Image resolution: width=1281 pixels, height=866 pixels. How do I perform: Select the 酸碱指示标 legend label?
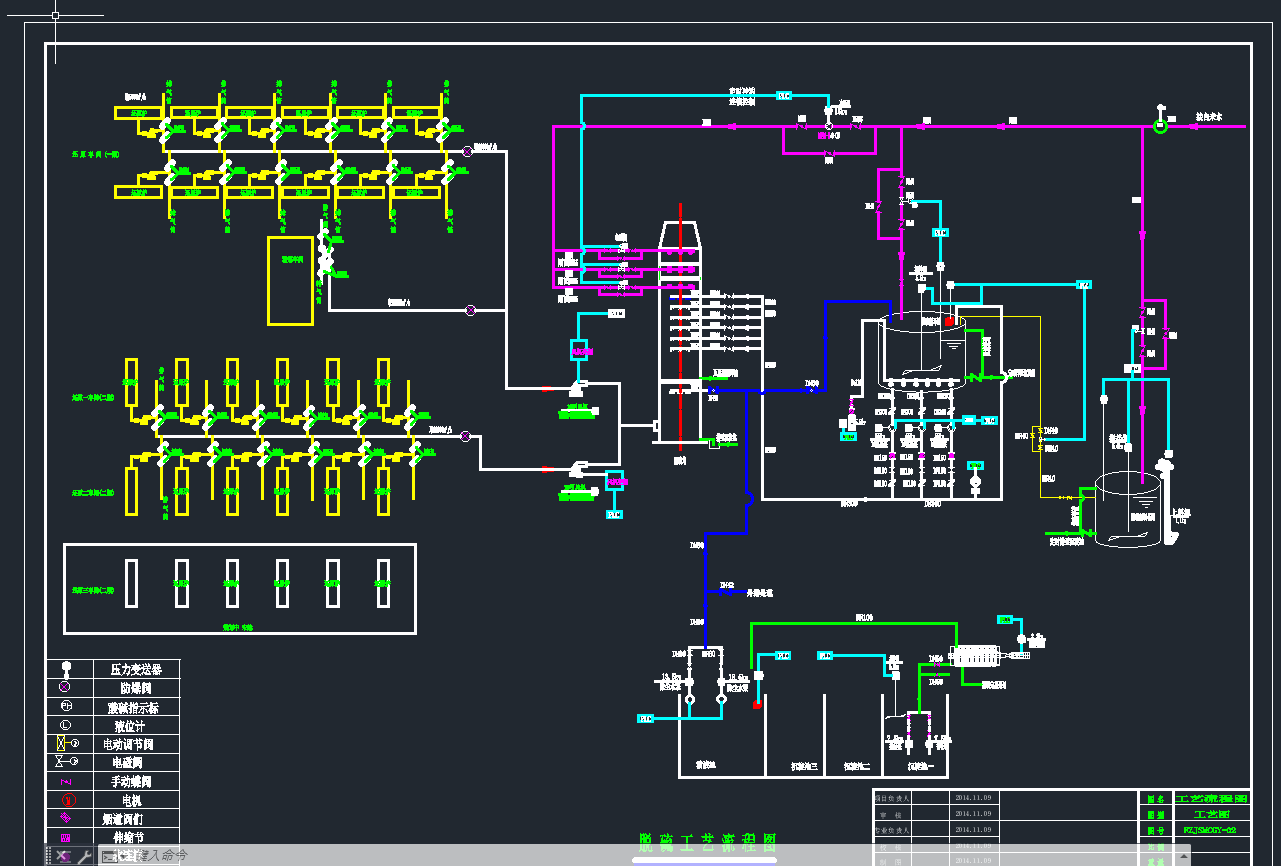click(133, 707)
